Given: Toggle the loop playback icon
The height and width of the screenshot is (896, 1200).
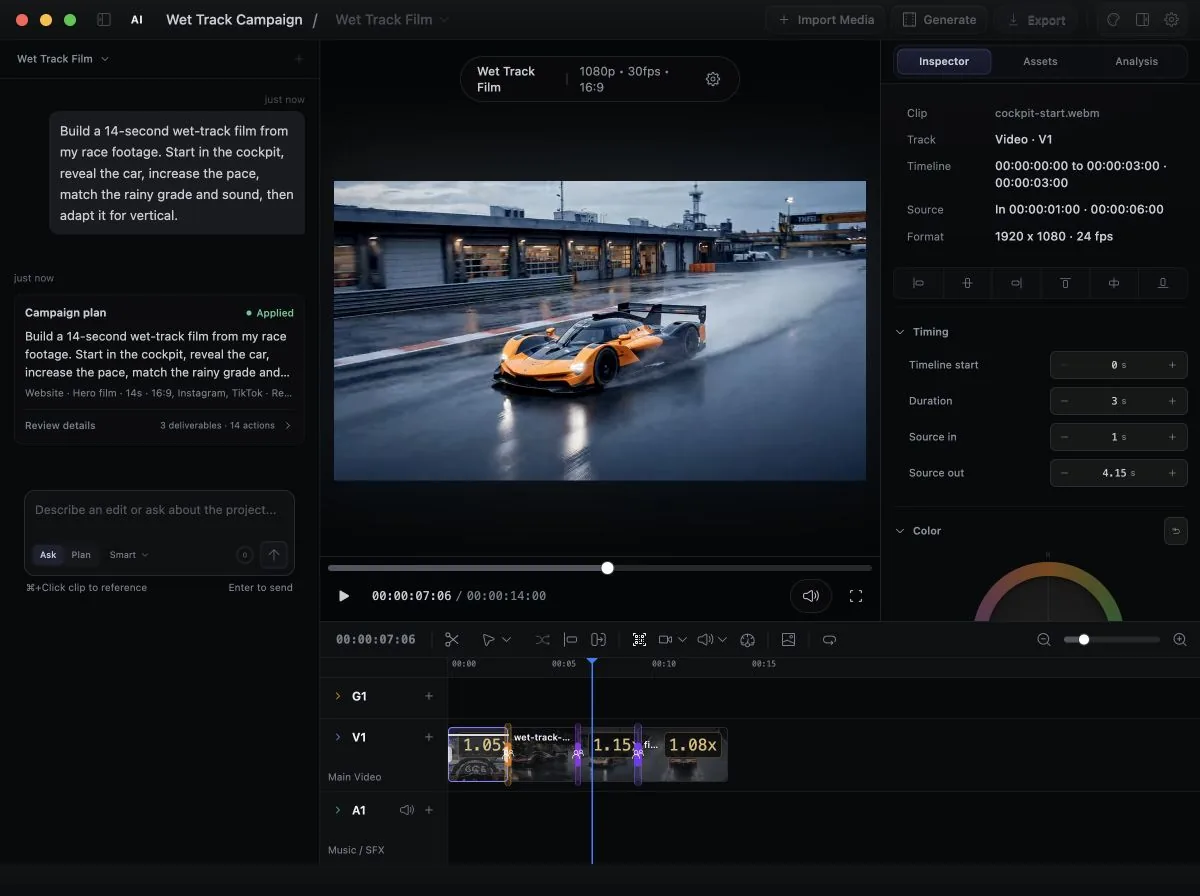Looking at the screenshot, I should (x=829, y=639).
